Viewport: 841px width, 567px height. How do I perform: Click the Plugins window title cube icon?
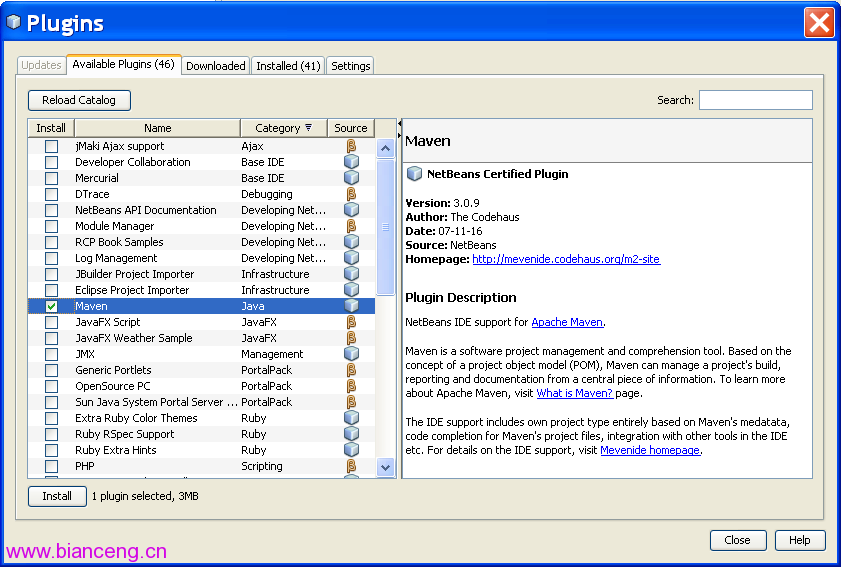[13, 22]
